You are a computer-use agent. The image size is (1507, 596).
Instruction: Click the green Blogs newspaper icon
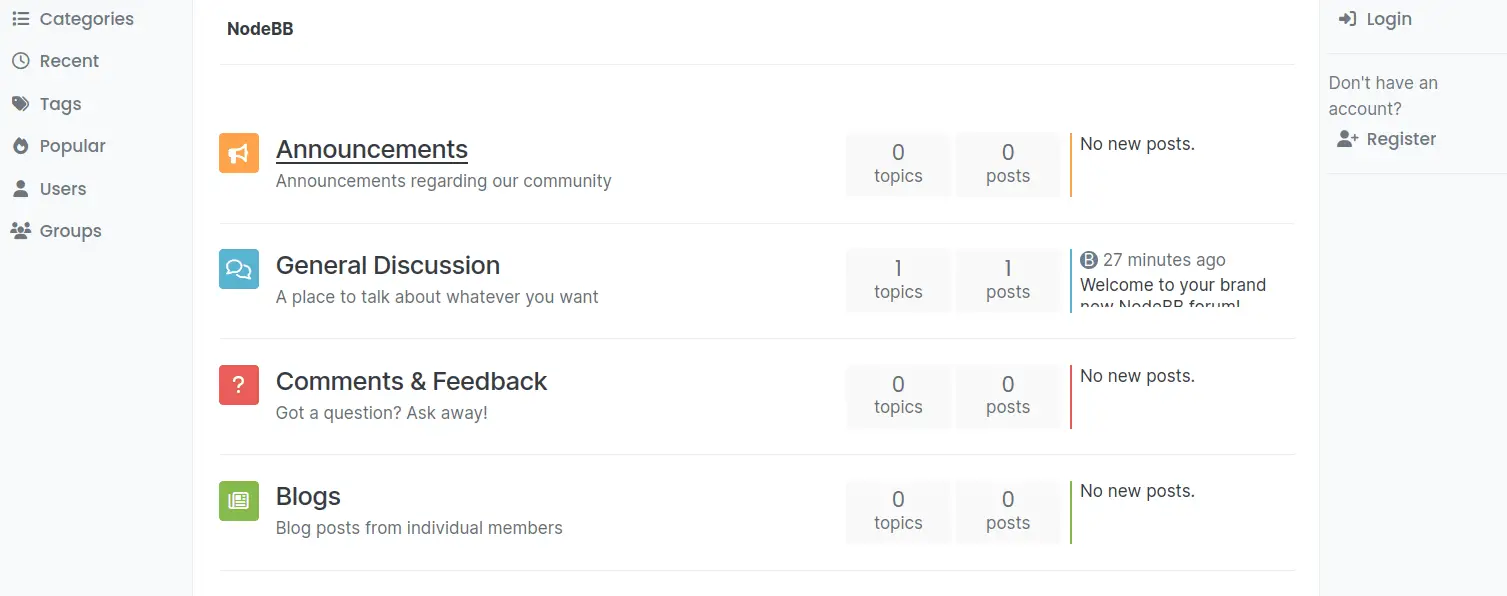pyautogui.click(x=239, y=500)
